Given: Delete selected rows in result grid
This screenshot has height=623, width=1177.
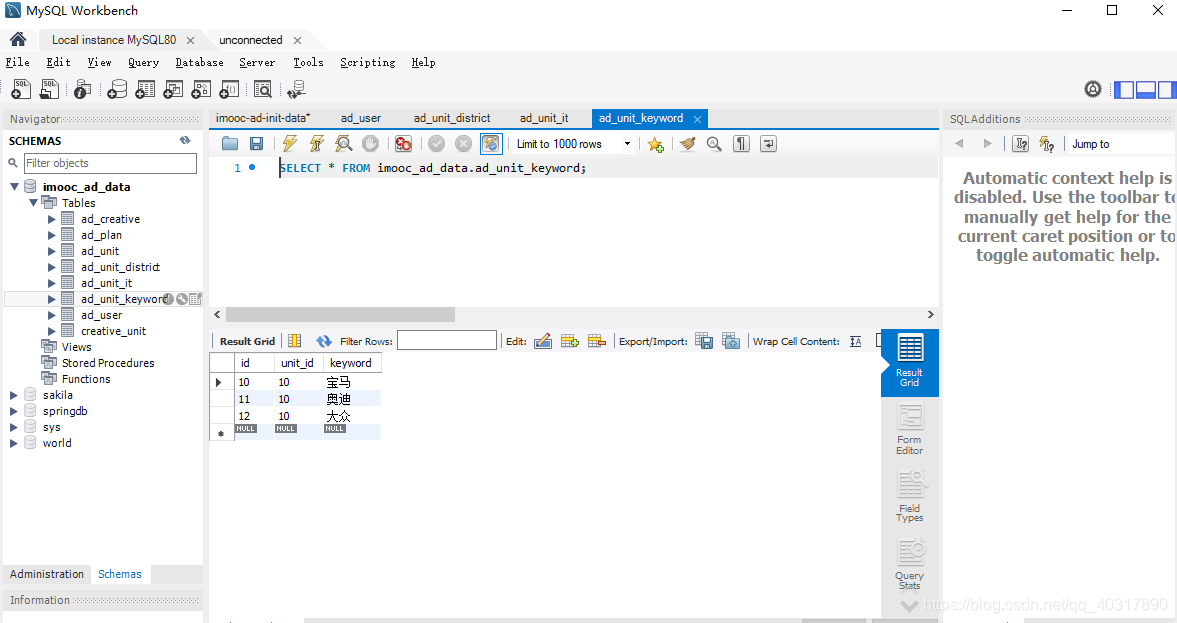Looking at the screenshot, I should coord(597,342).
